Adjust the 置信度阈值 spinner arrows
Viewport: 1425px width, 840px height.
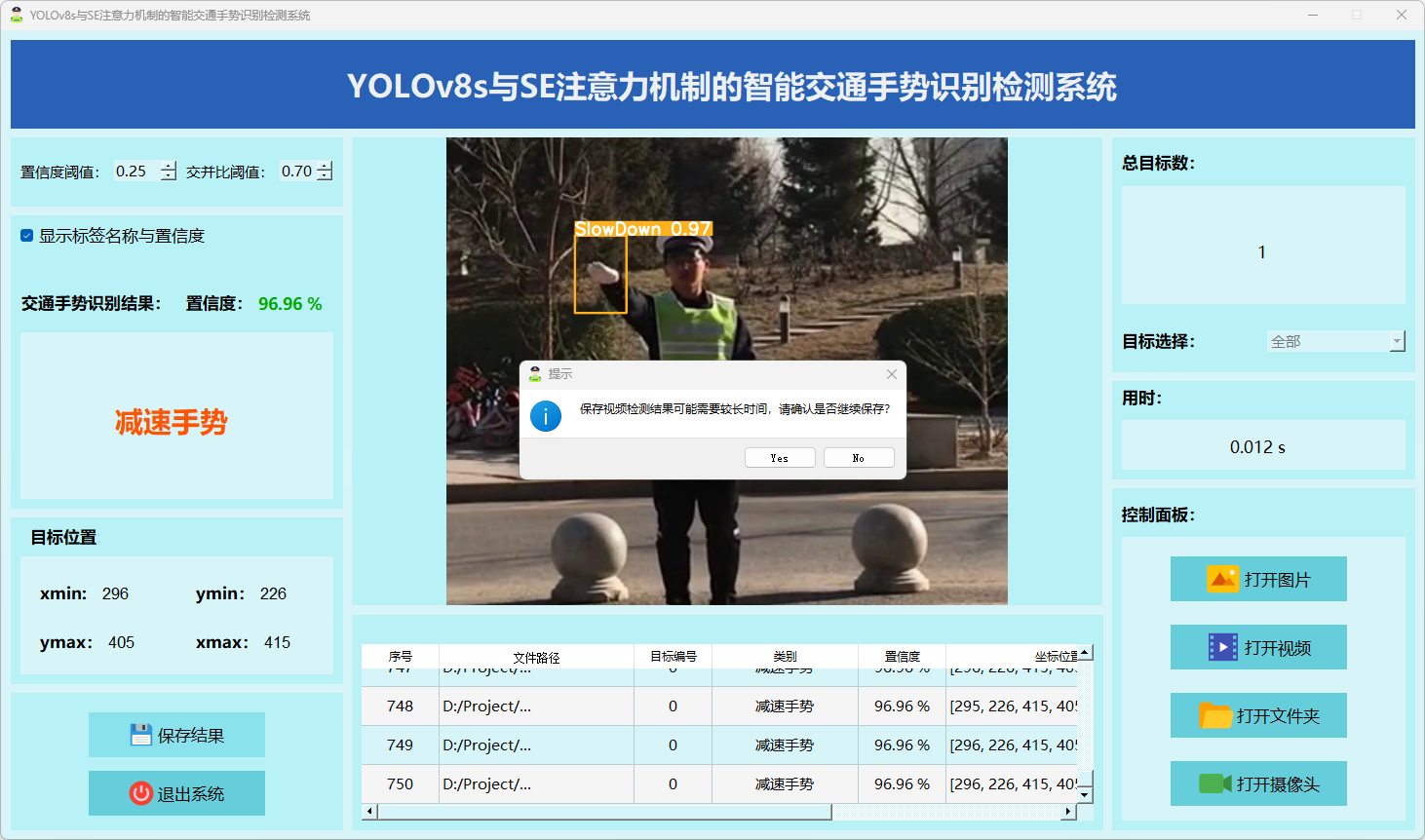pyautogui.click(x=169, y=172)
